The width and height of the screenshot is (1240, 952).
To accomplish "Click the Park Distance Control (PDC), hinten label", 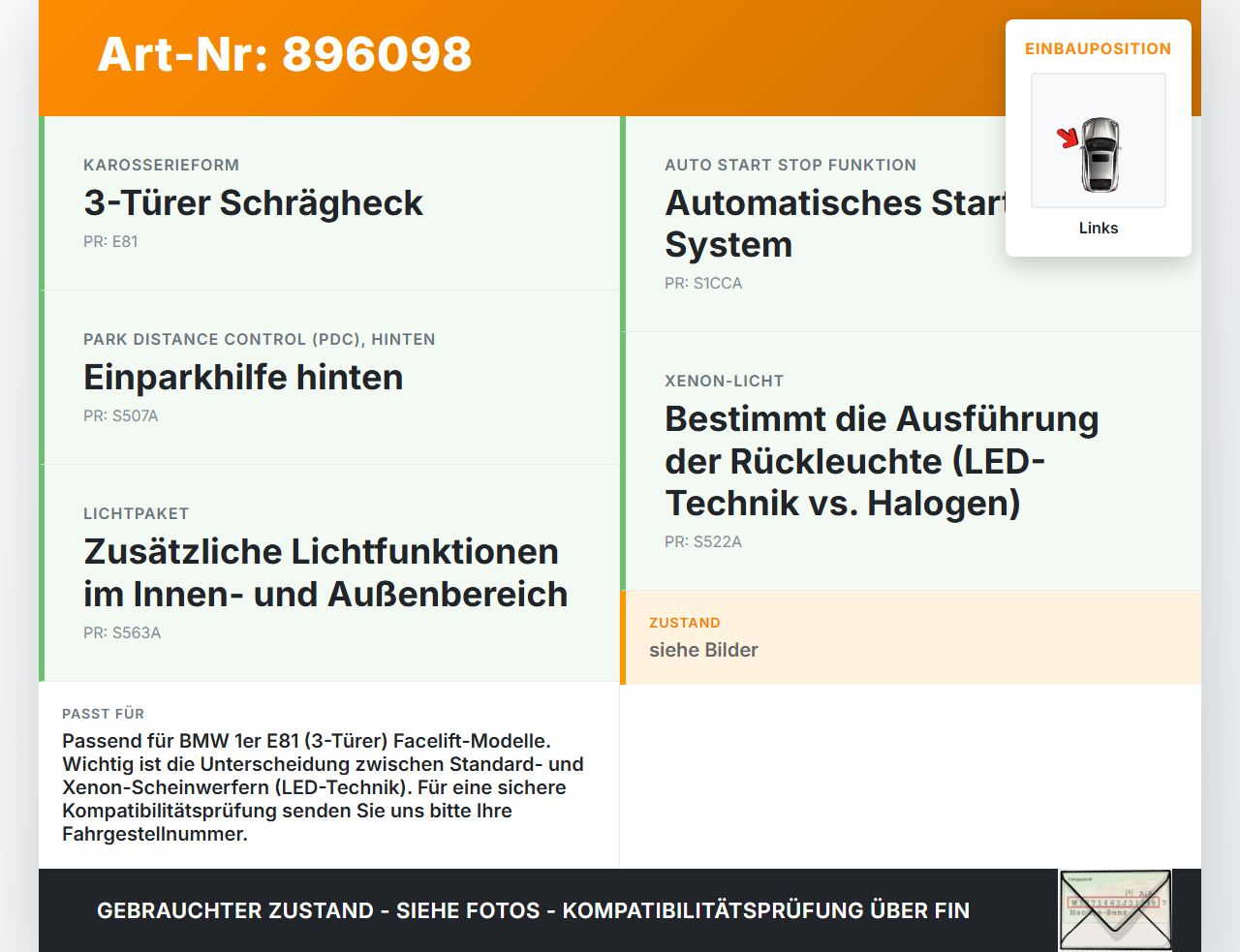I will pos(260,339).
